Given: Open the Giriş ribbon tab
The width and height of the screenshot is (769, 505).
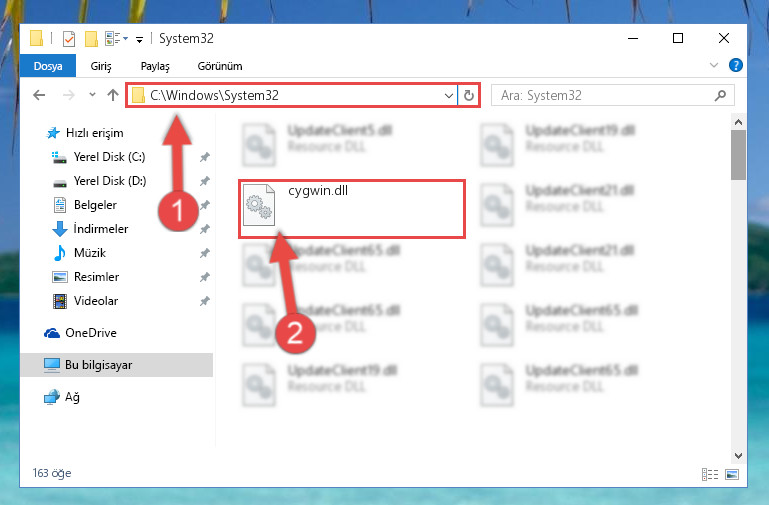Looking at the screenshot, I should 101,66.
